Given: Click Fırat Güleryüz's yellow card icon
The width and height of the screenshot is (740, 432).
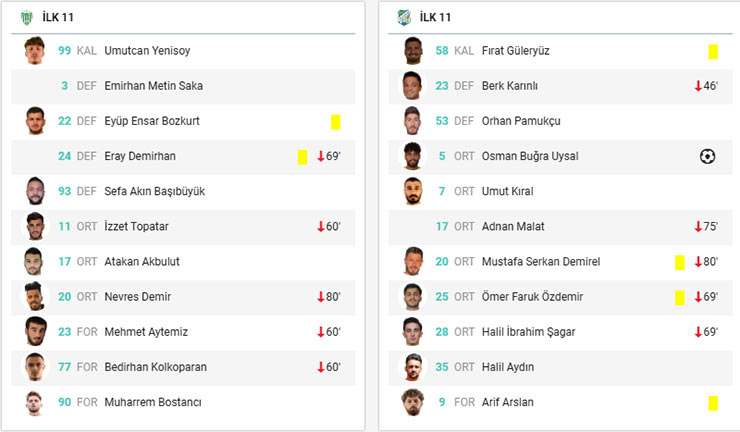Looking at the screenshot, I should click(x=713, y=51).
